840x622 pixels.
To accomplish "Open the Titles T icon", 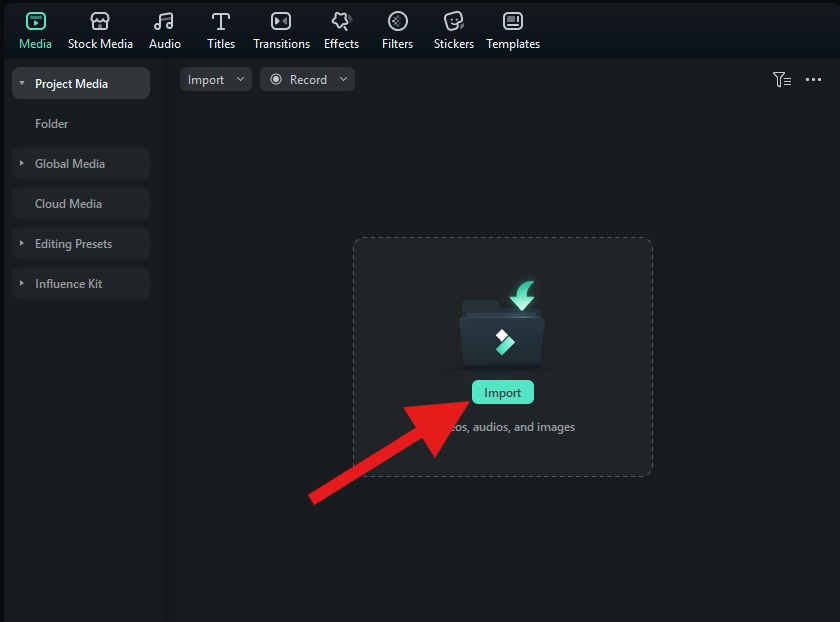I will (221, 21).
